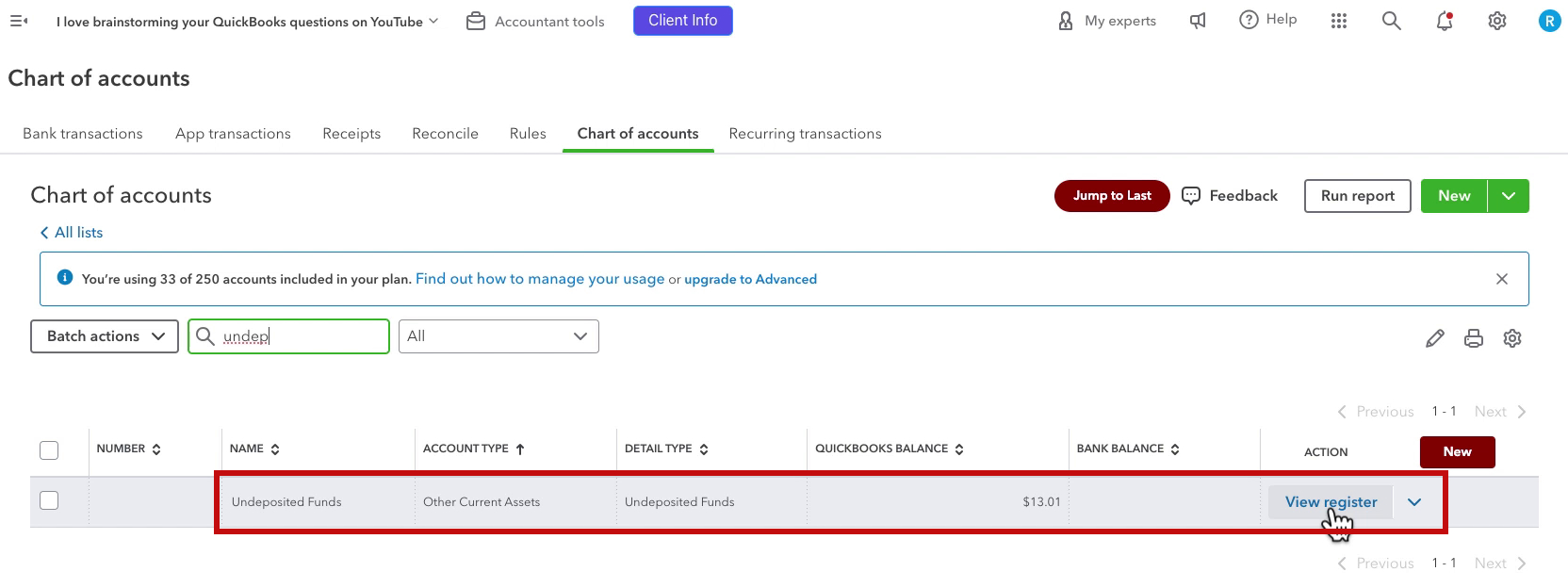The image size is (1568, 588).
Task: Click the info icon in usage banner
Action: coord(65,277)
